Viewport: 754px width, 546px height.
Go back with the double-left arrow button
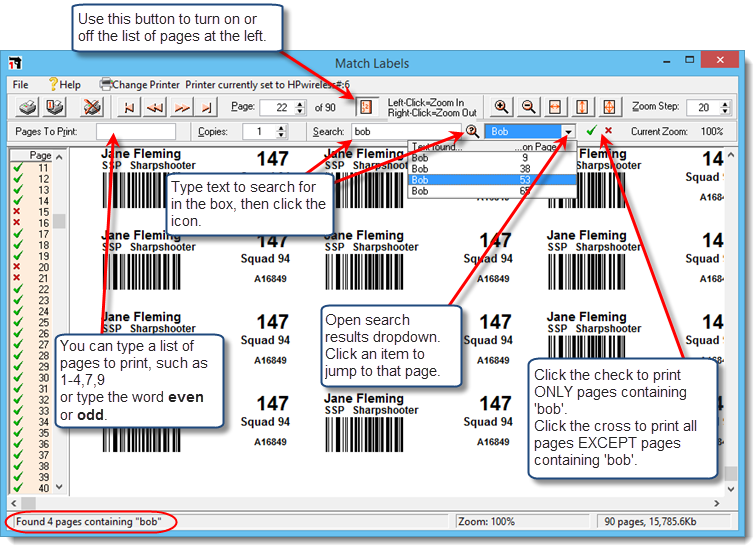point(155,107)
